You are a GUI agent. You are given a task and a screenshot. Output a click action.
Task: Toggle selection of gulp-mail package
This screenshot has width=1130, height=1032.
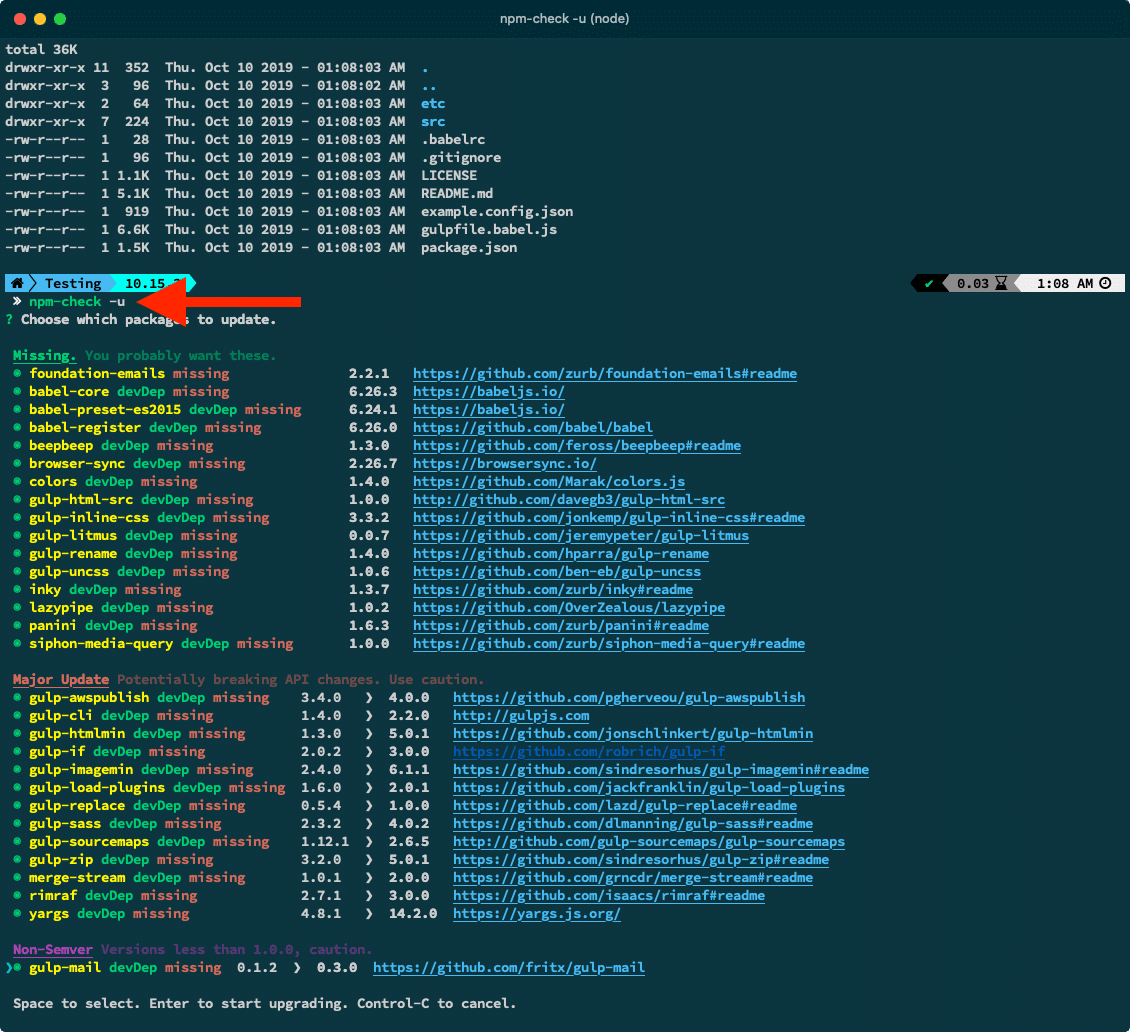(17, 968)
